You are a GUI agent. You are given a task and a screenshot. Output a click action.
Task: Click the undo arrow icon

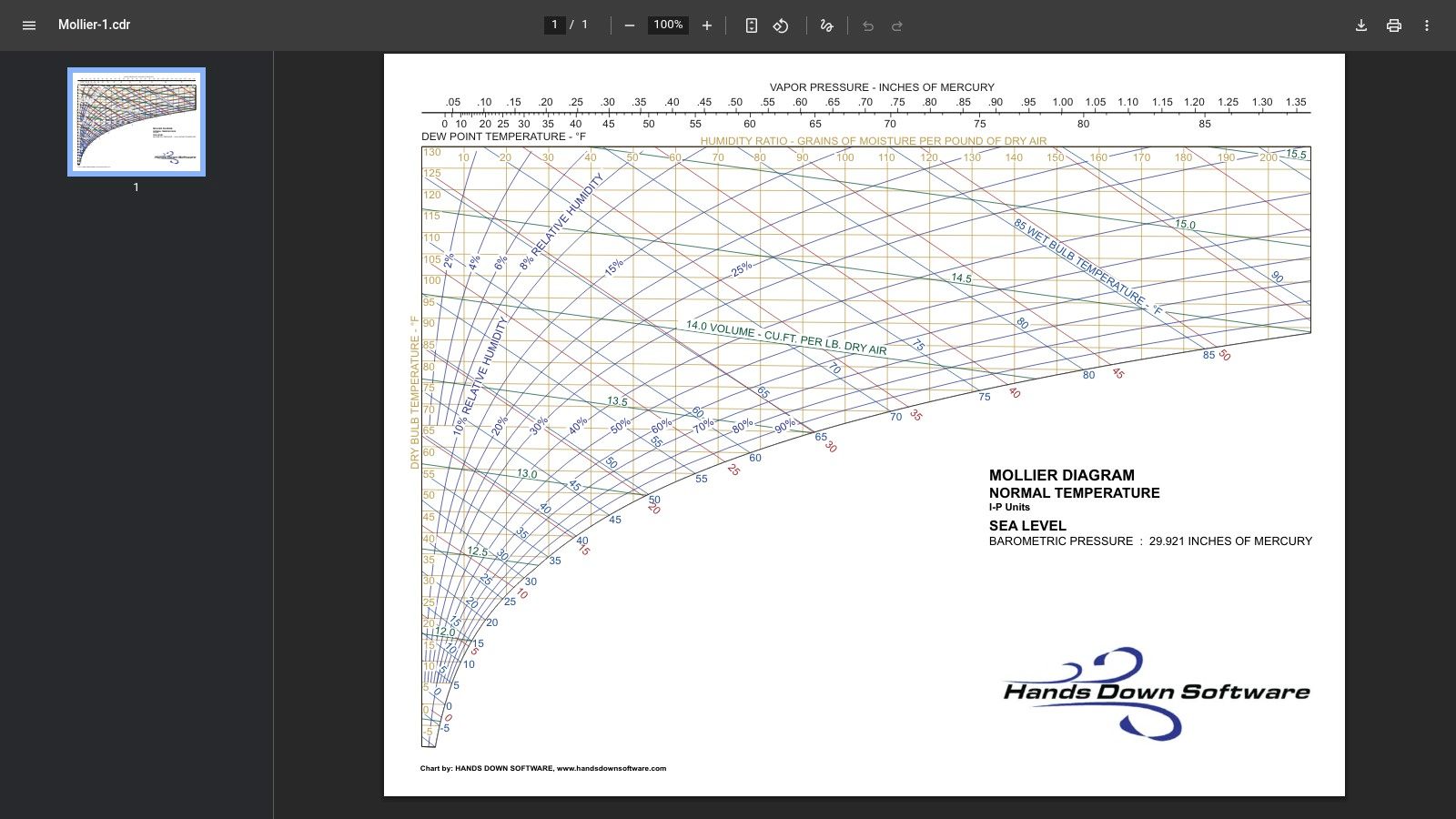point(868,25)
